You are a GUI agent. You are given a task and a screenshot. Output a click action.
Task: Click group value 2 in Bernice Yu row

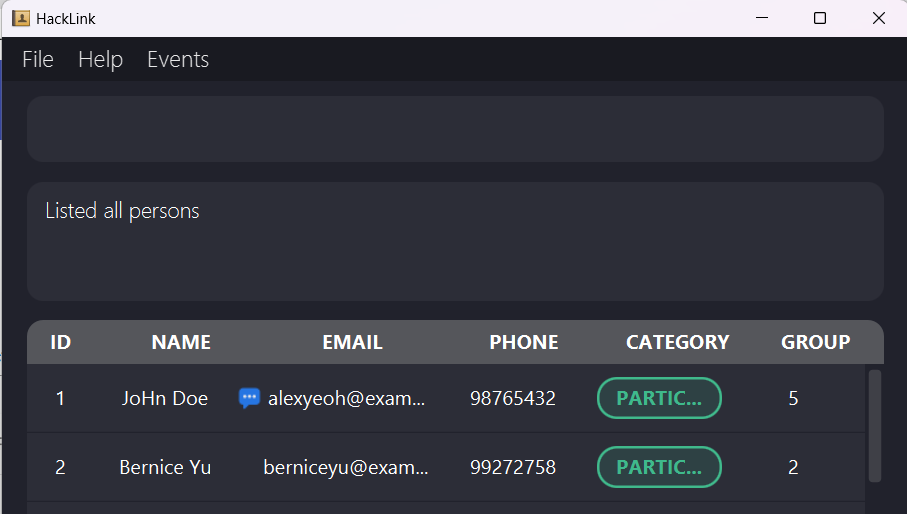coord(794,467)
